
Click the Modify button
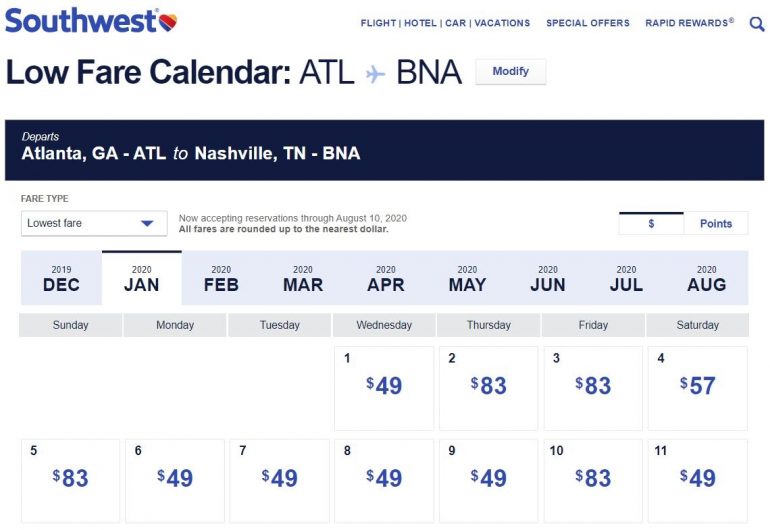(510, 72)
